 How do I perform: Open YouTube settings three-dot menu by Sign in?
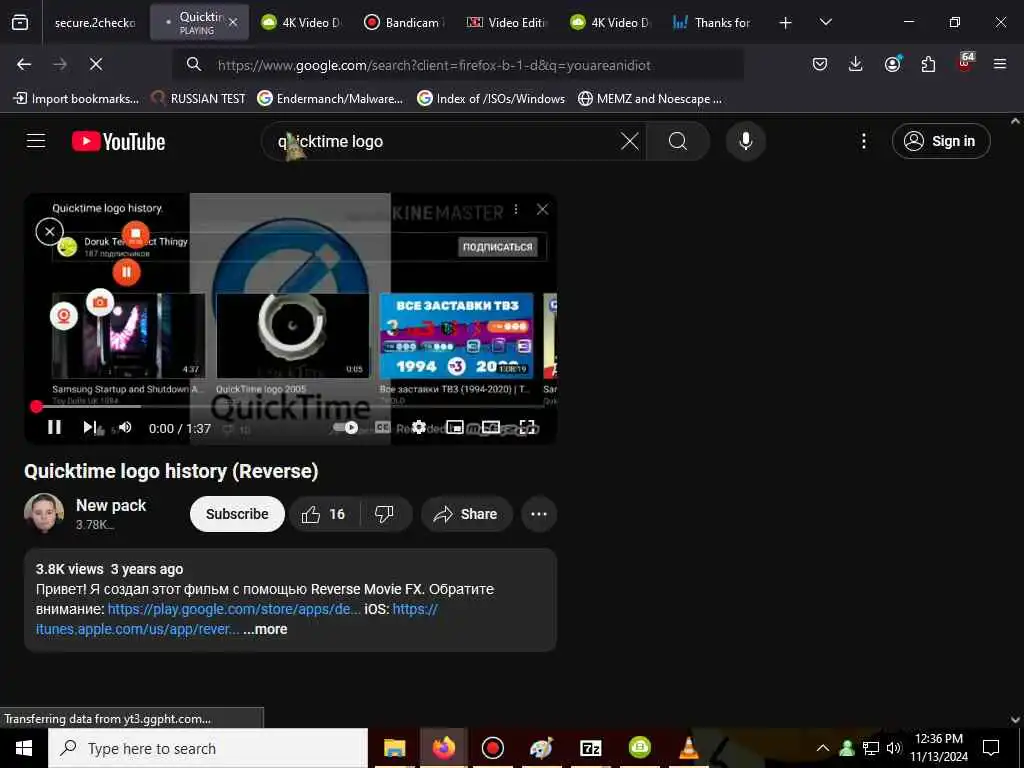pos(863,141)
